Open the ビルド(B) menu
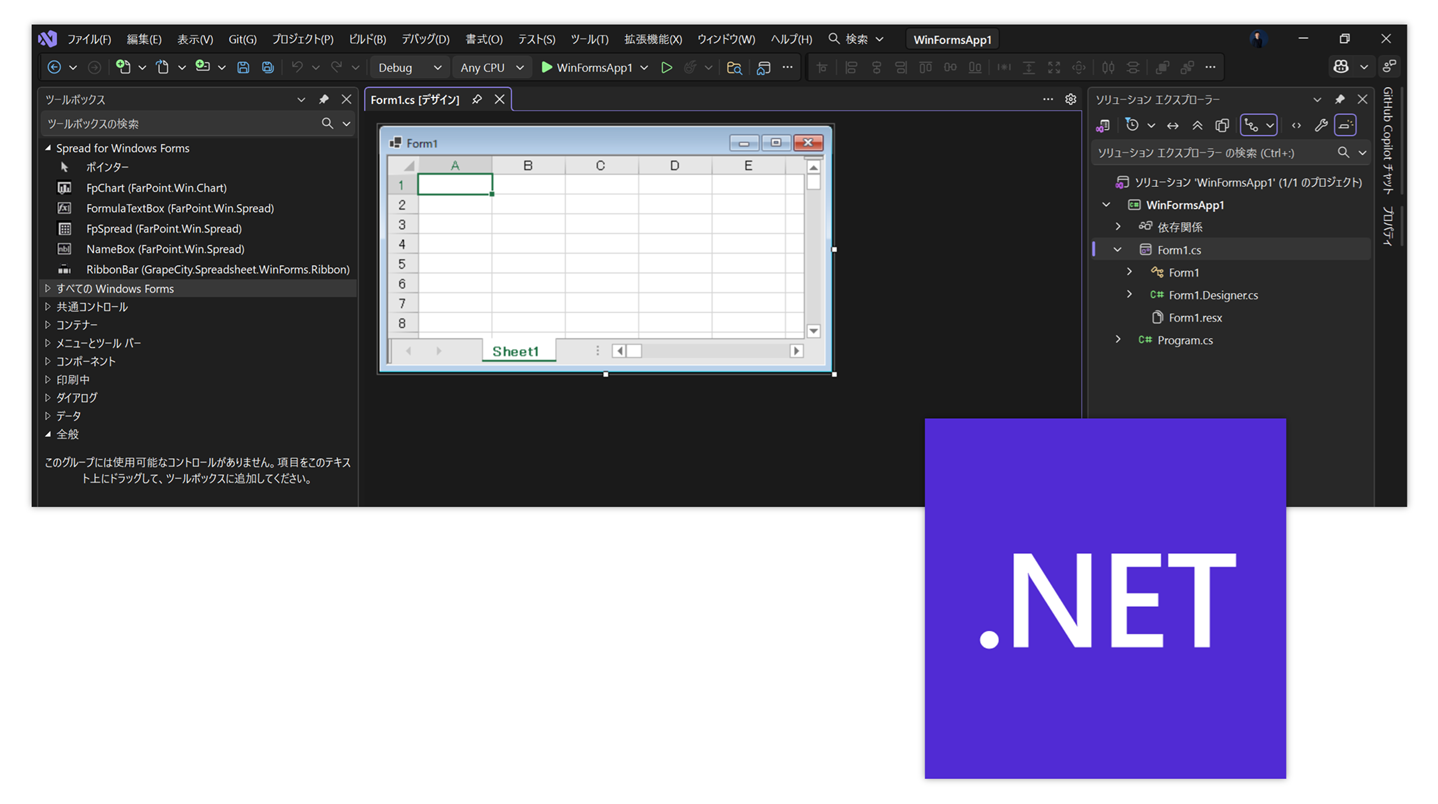1438x804 pixels. click(367, 39)
